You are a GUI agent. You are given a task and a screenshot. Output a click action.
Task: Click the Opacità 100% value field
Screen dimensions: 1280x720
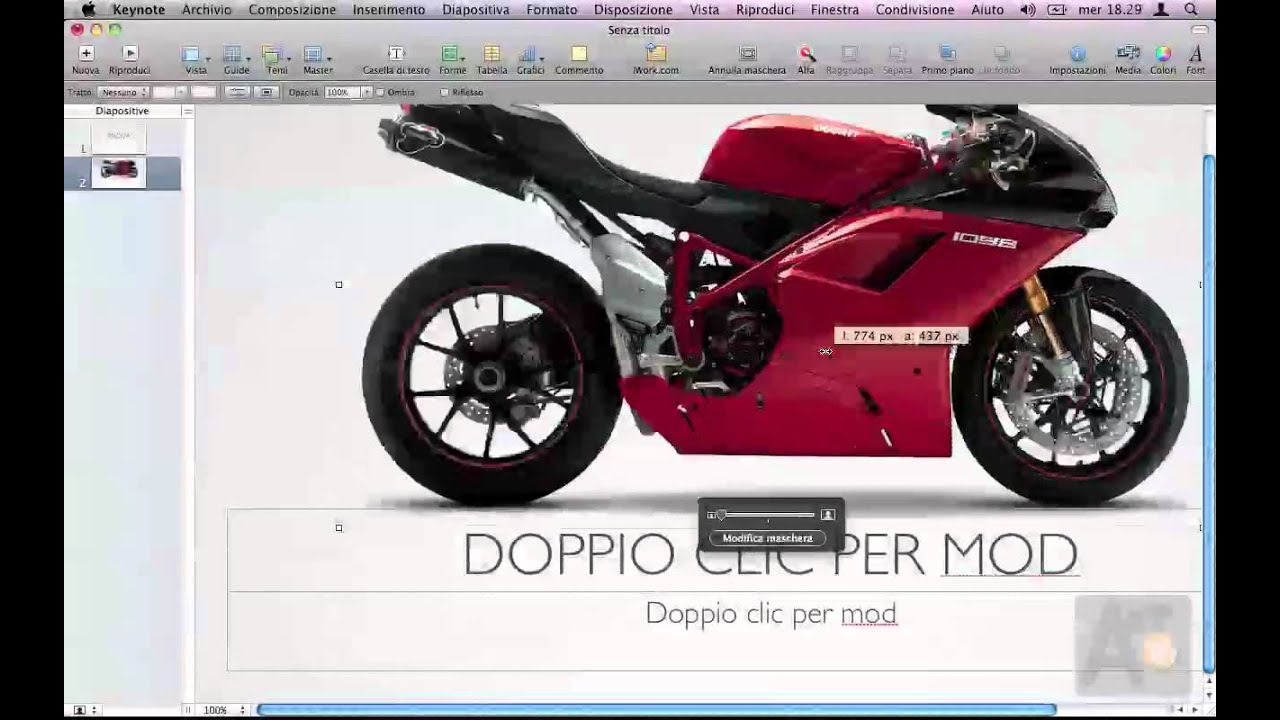(340, 92)
